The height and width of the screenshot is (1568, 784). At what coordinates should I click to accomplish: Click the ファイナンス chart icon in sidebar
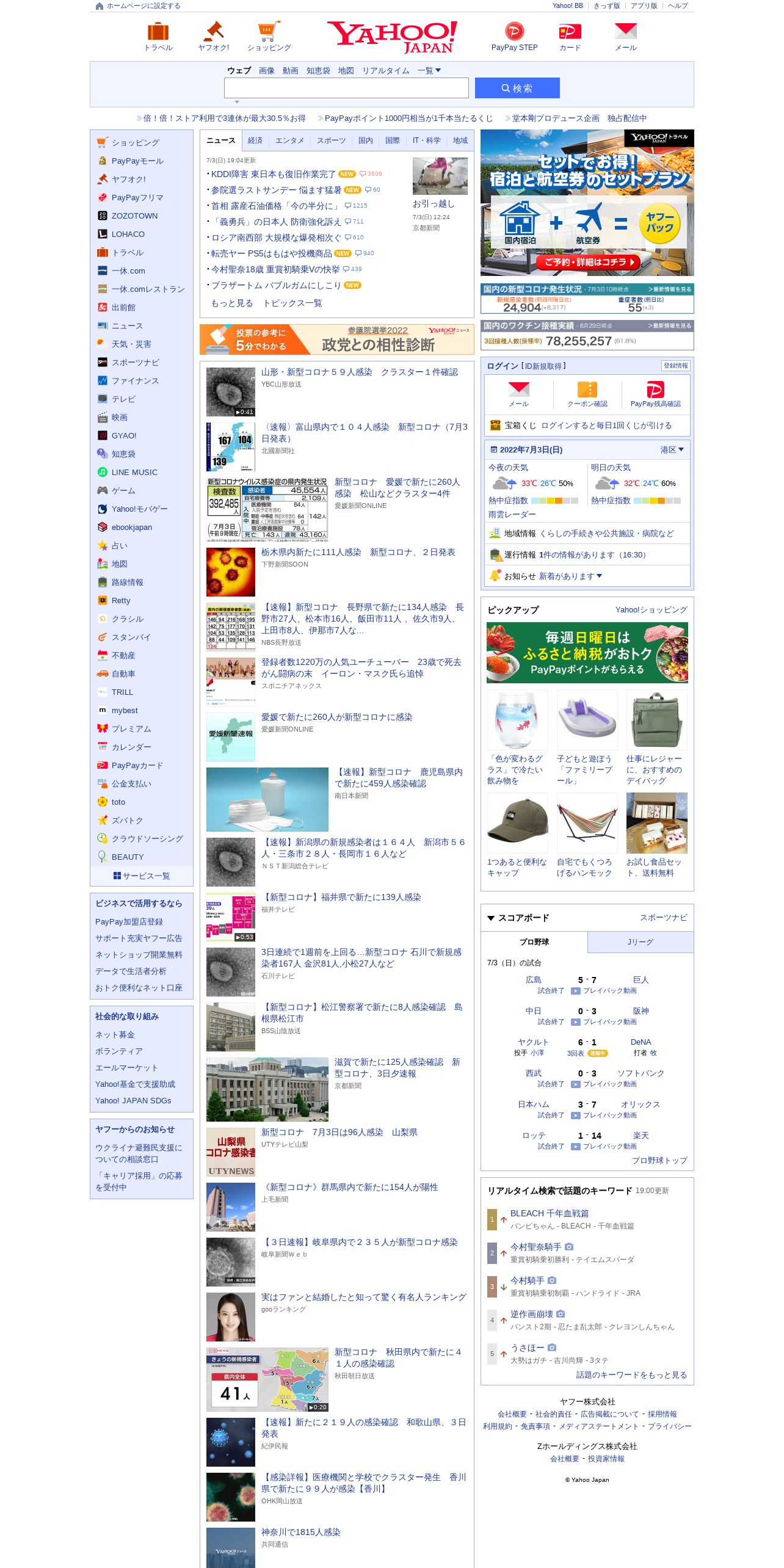point(103,380)
